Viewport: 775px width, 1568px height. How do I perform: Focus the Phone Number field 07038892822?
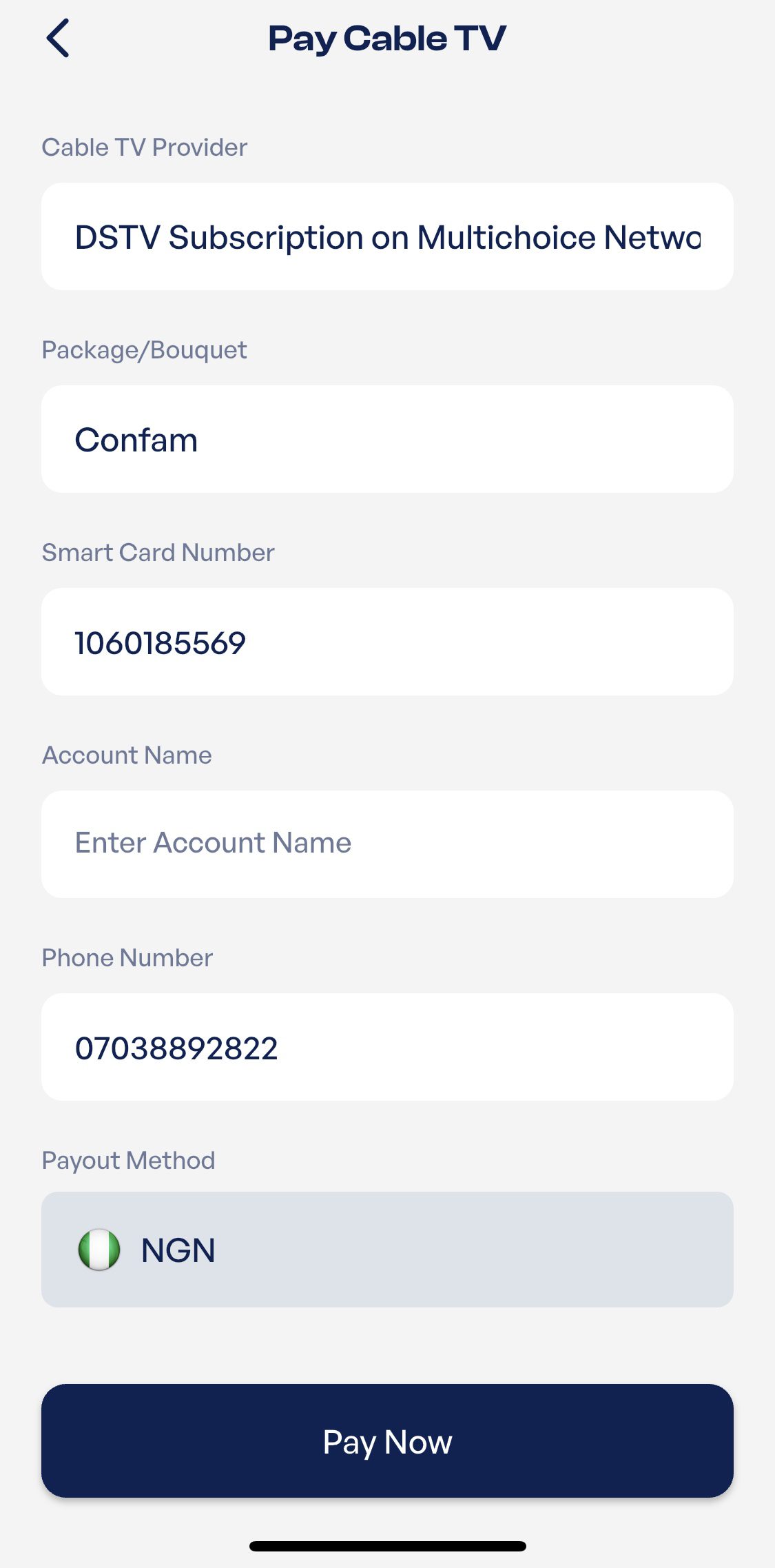(387, 1047)
